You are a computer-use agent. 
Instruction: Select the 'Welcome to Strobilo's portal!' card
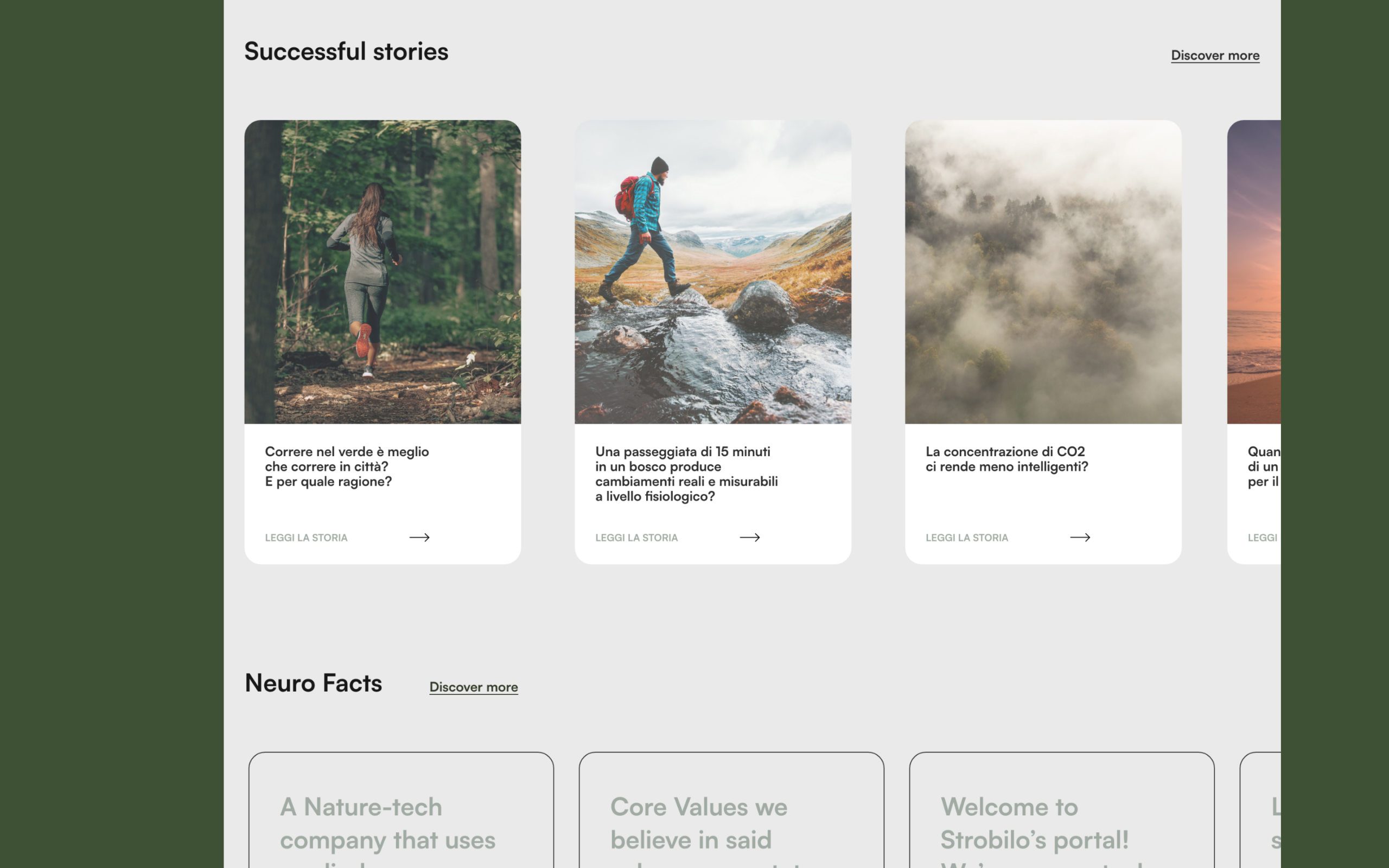coord(1061,815)
